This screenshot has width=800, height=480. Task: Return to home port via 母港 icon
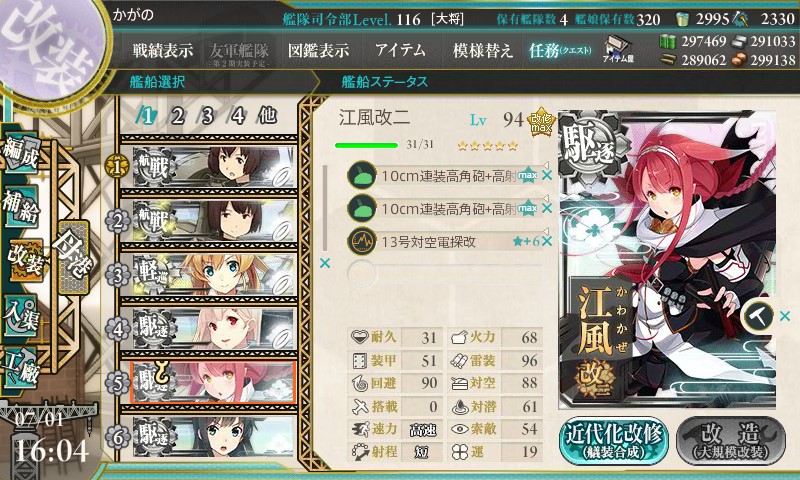coord(73,257)
